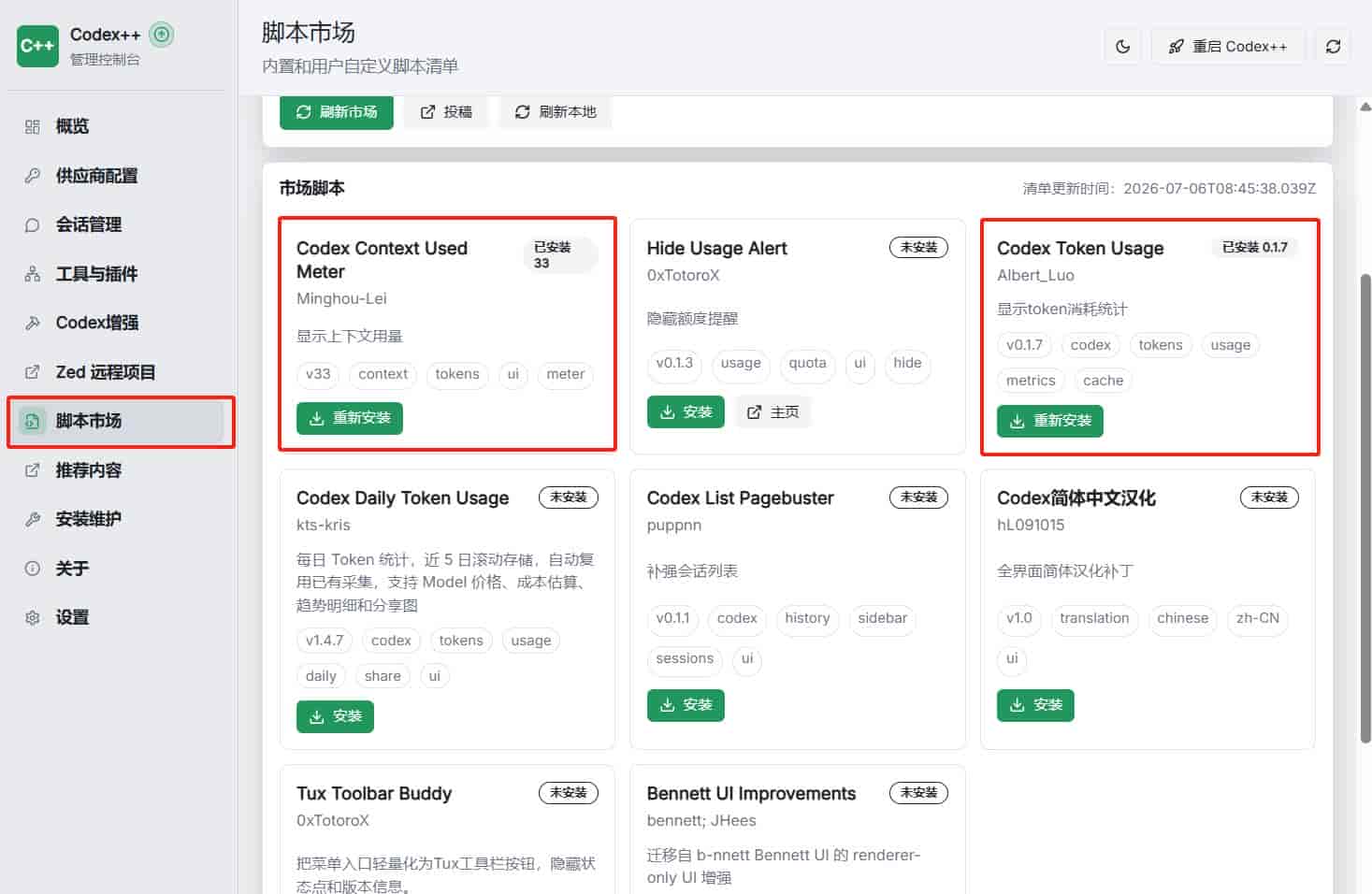
Task: Open 安装维护 in the sidebar
Action: (117, 519)
